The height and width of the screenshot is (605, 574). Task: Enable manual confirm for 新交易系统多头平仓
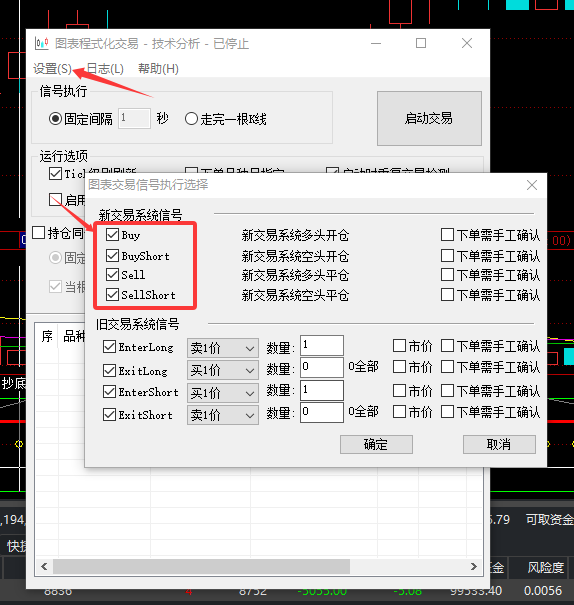pyautogui.click(x=447, y=274)
